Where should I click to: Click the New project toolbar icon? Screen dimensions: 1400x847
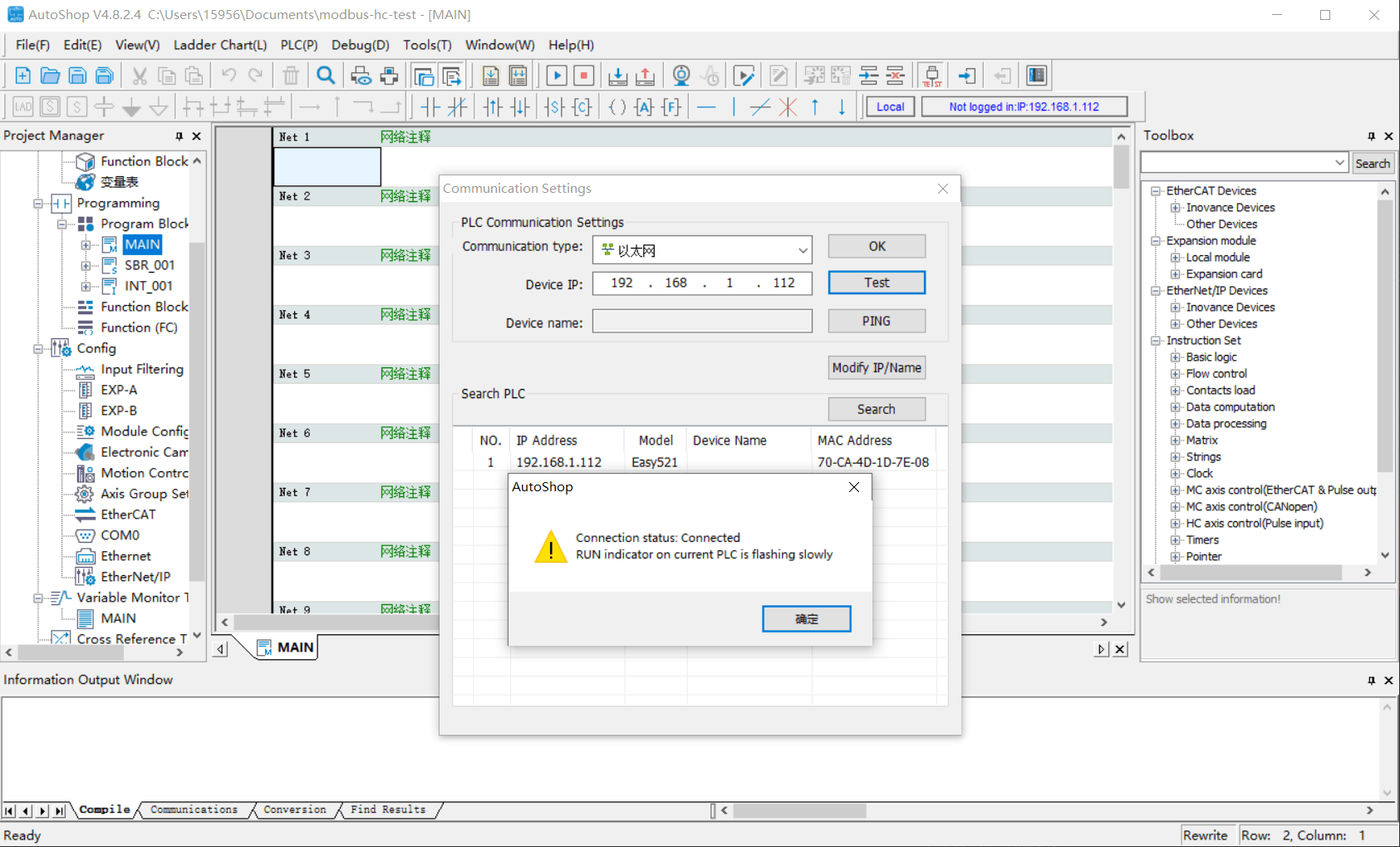22,76
